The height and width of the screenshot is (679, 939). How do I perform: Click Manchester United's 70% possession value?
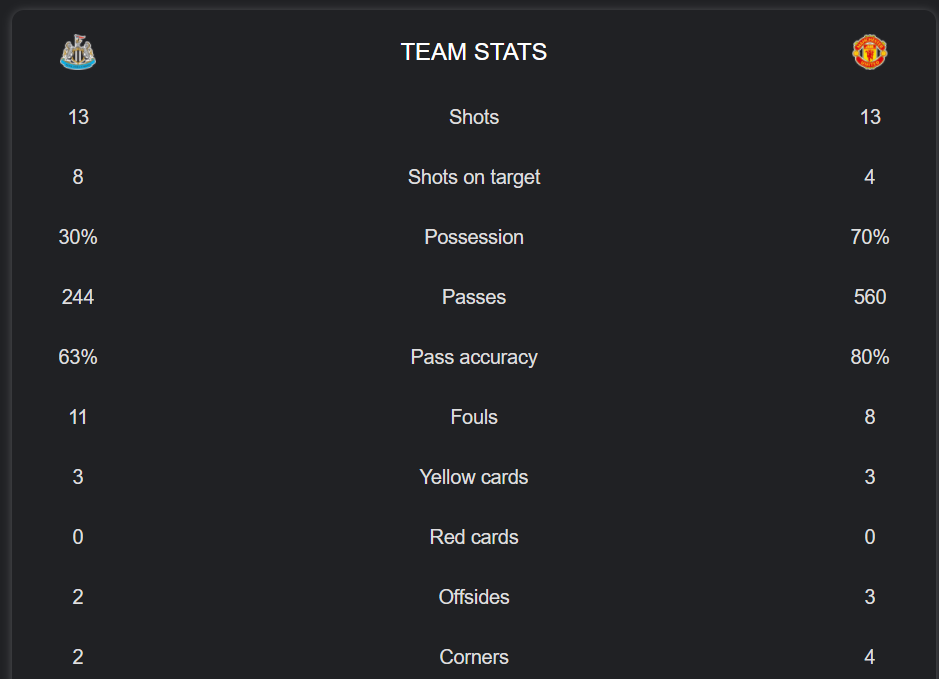click(x=870, y=237)
